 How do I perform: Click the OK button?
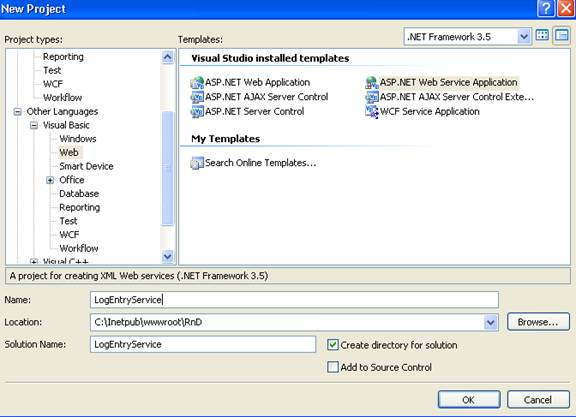tap(469, 400)
